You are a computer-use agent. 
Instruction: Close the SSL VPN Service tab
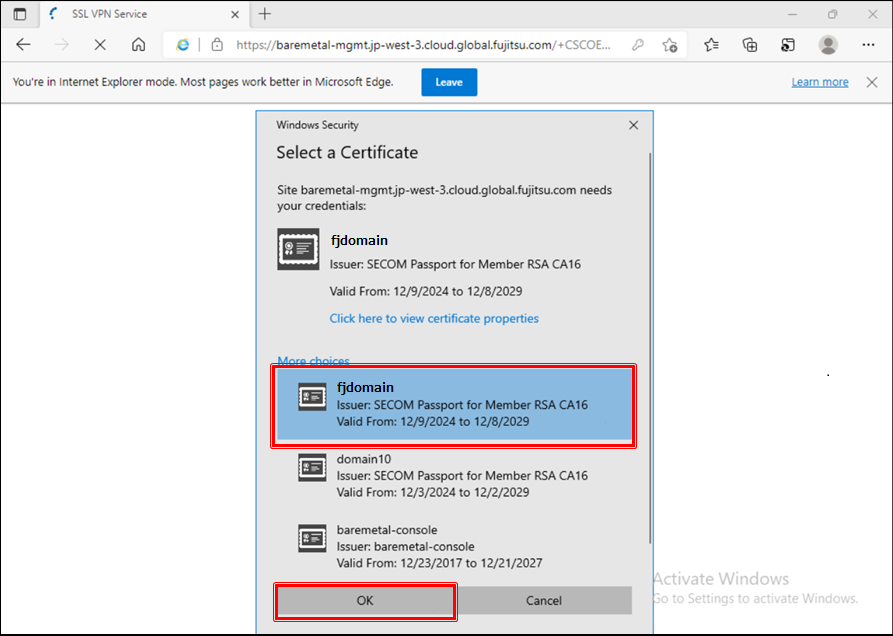pos(235,15)
